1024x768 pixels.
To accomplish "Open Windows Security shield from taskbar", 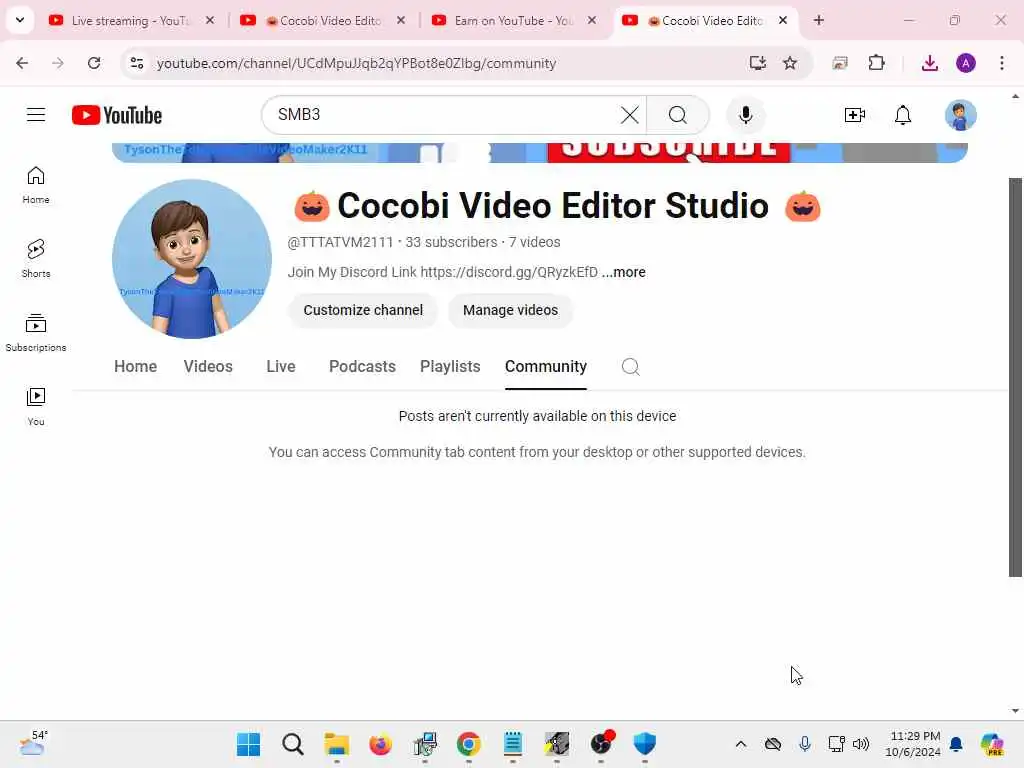I will pyautogui.click(x=645, y=744).
